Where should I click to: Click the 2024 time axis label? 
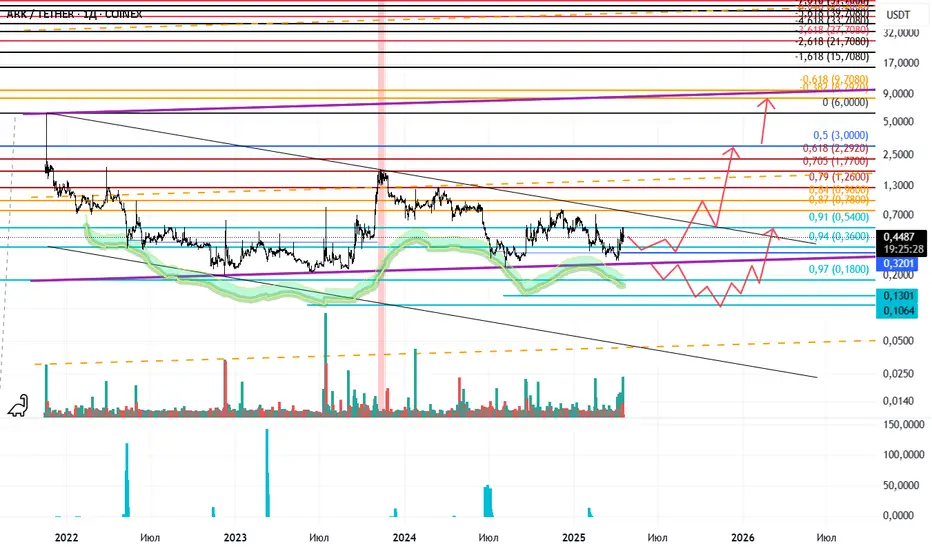tap(404, 538)
